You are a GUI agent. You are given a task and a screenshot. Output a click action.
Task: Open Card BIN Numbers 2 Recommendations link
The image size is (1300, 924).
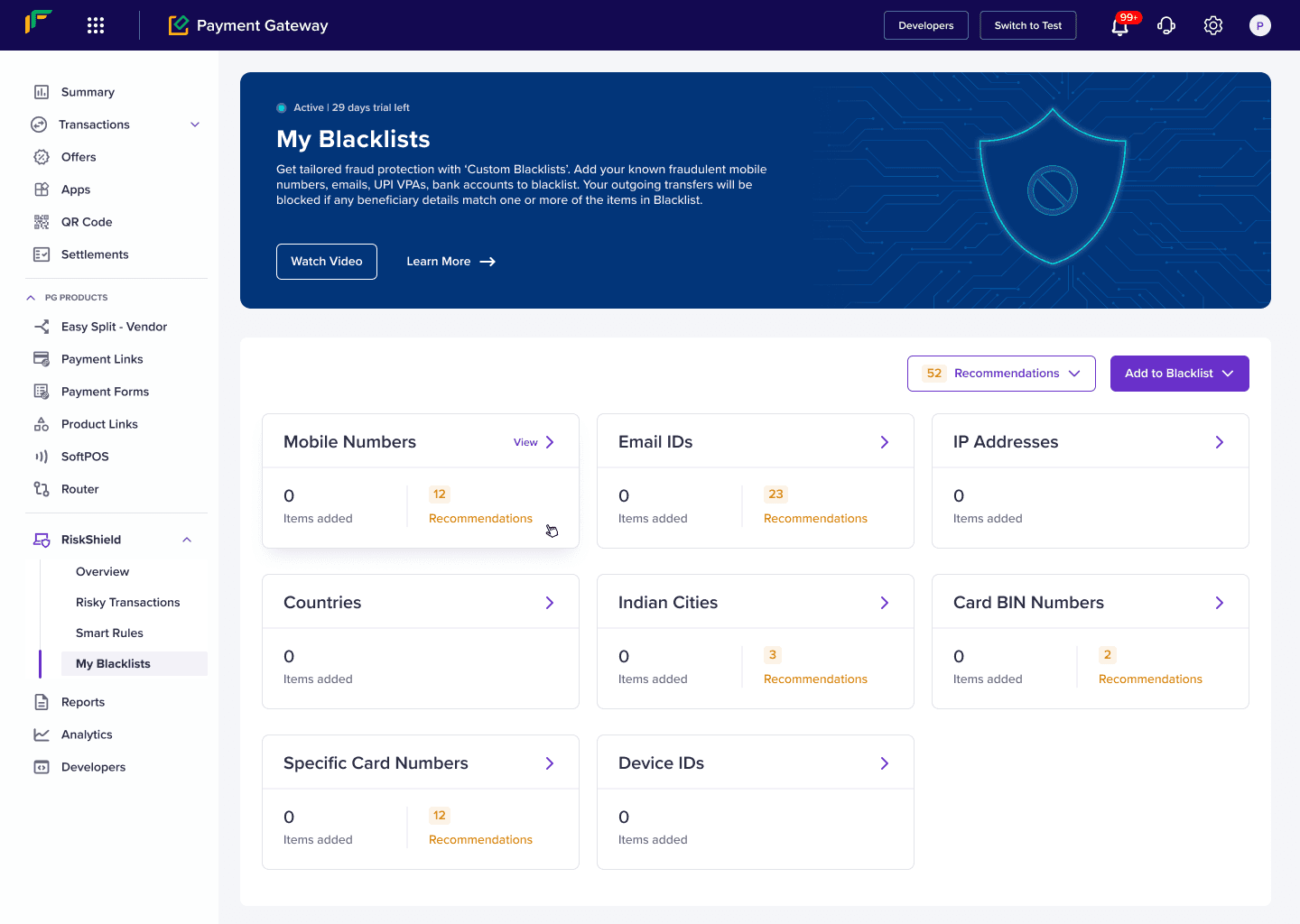click(x=1150, y=679)
